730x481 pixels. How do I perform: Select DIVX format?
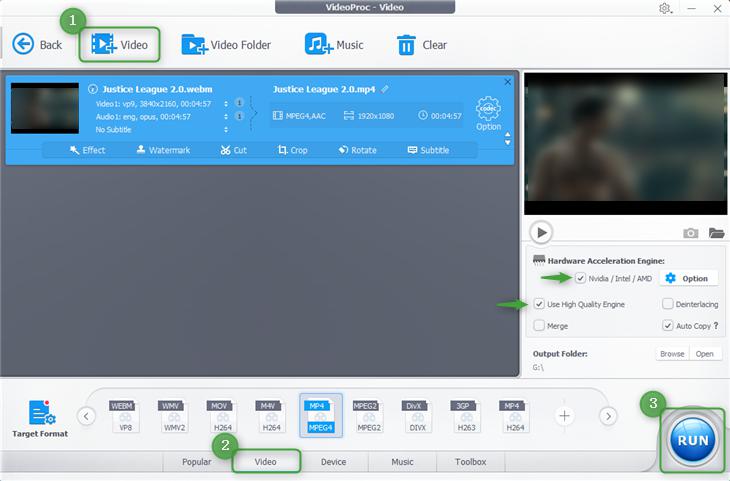[x=416, y=416]
